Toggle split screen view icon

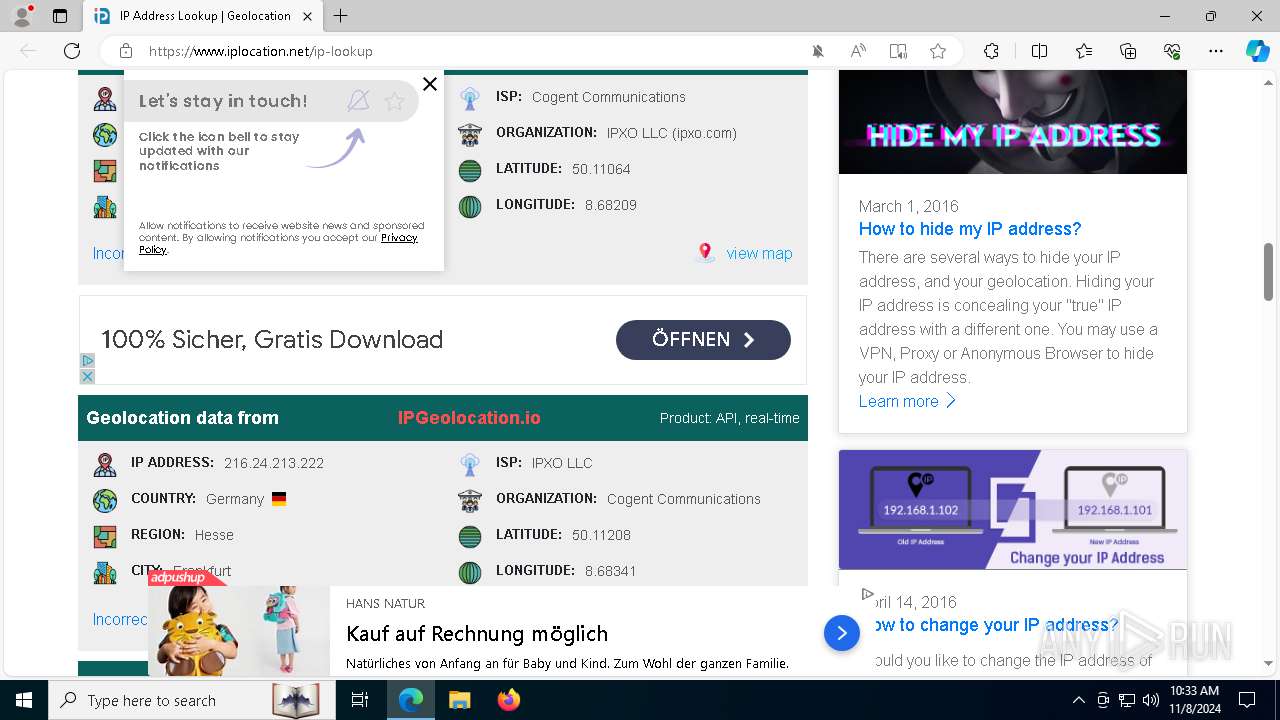1039,51
